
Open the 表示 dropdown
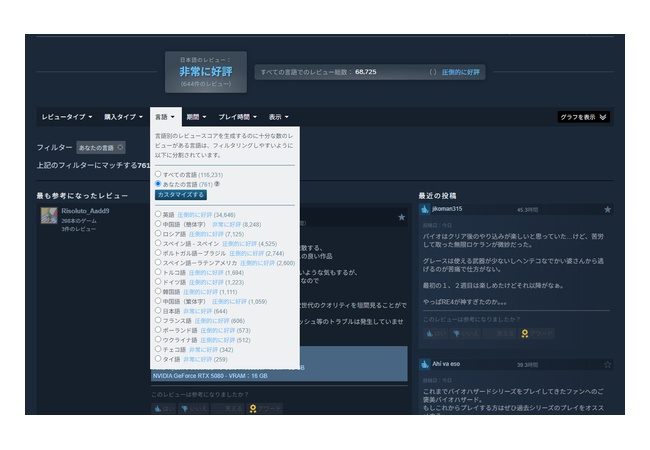pos(279,117)
